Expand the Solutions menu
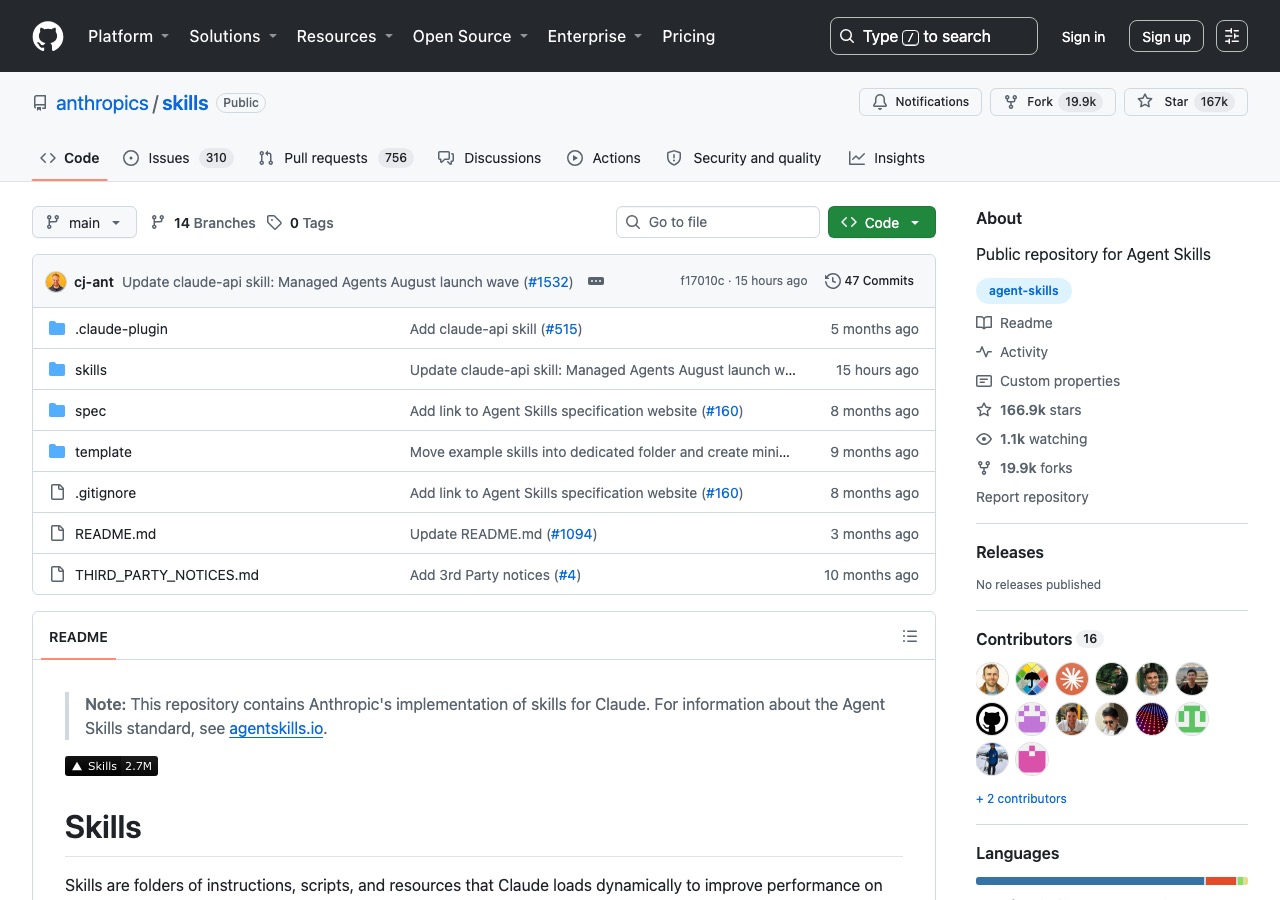The width and height of the screenshot is (1280, 900). tap(232, 36)
